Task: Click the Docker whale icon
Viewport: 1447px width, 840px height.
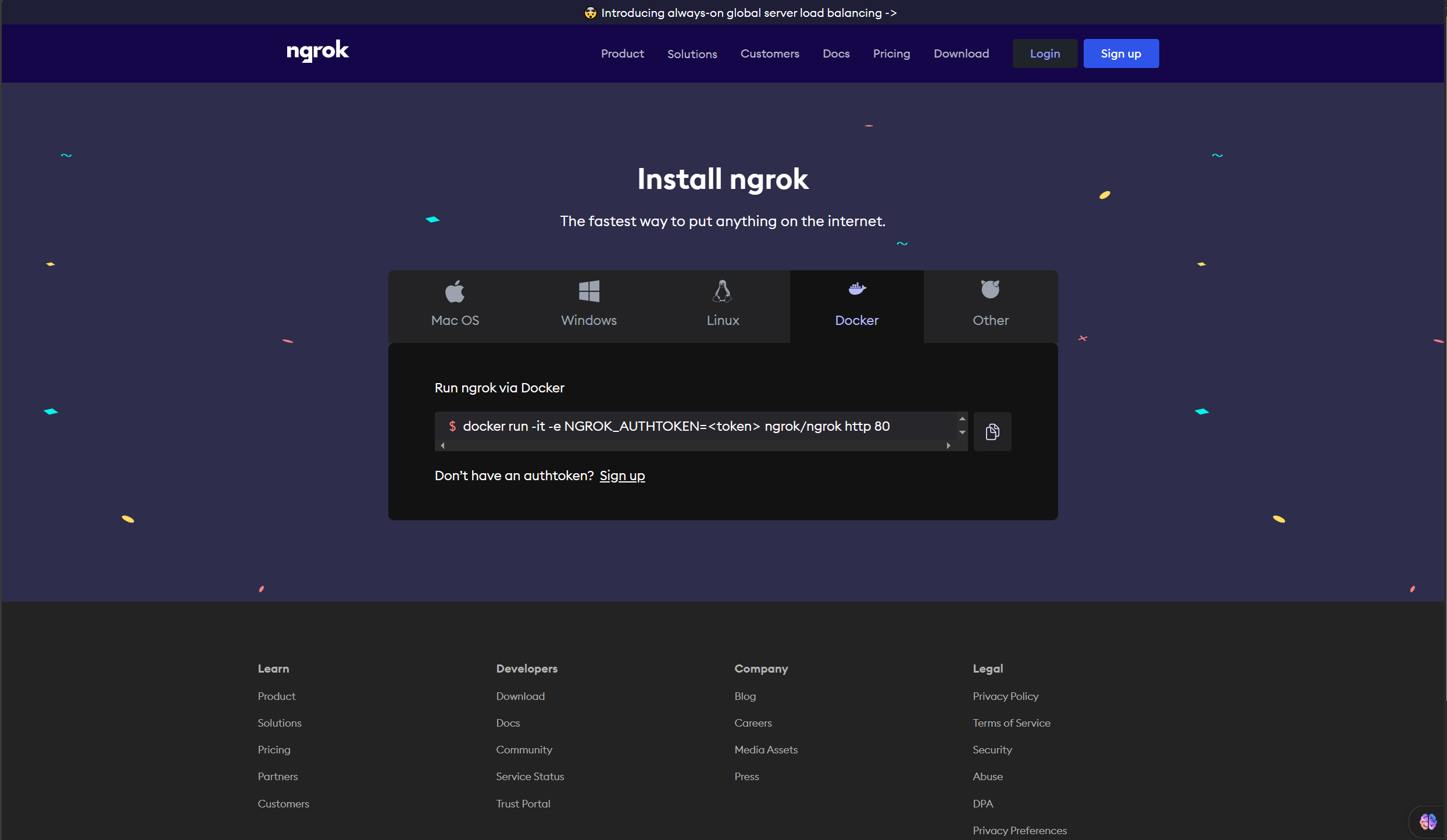Action: [x=856, y=289]
